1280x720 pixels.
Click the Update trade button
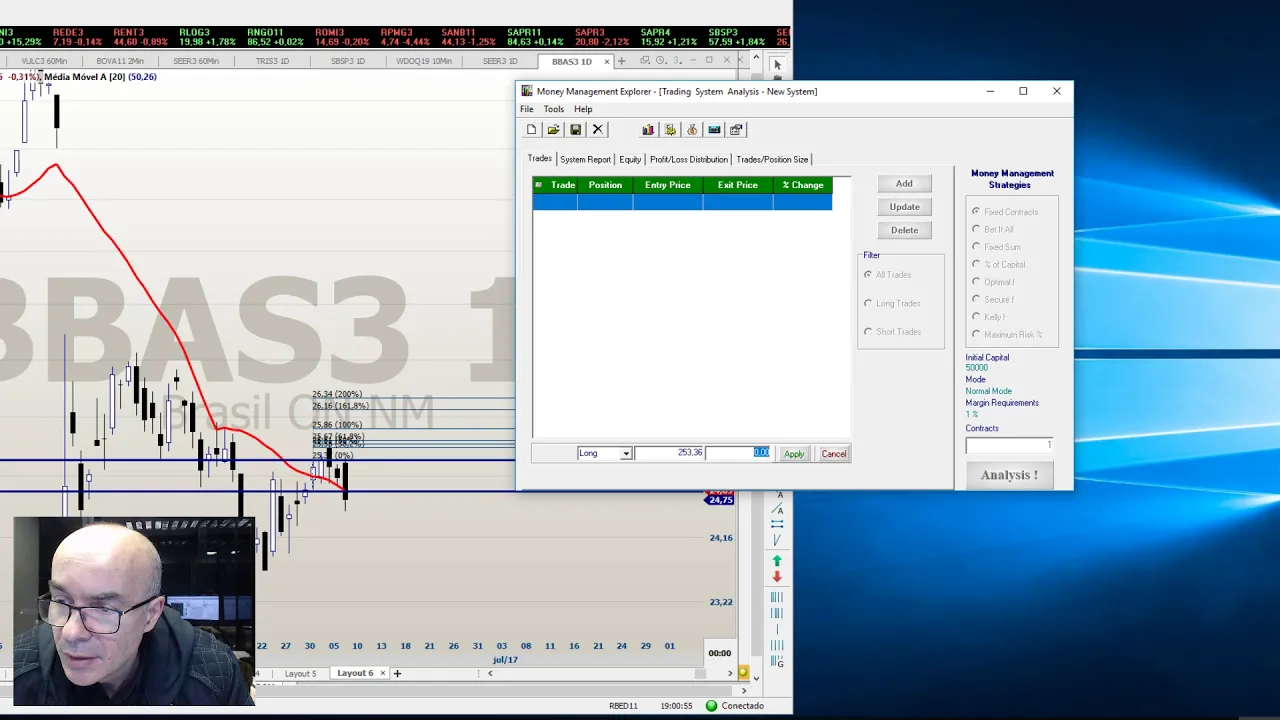point(904,207)
